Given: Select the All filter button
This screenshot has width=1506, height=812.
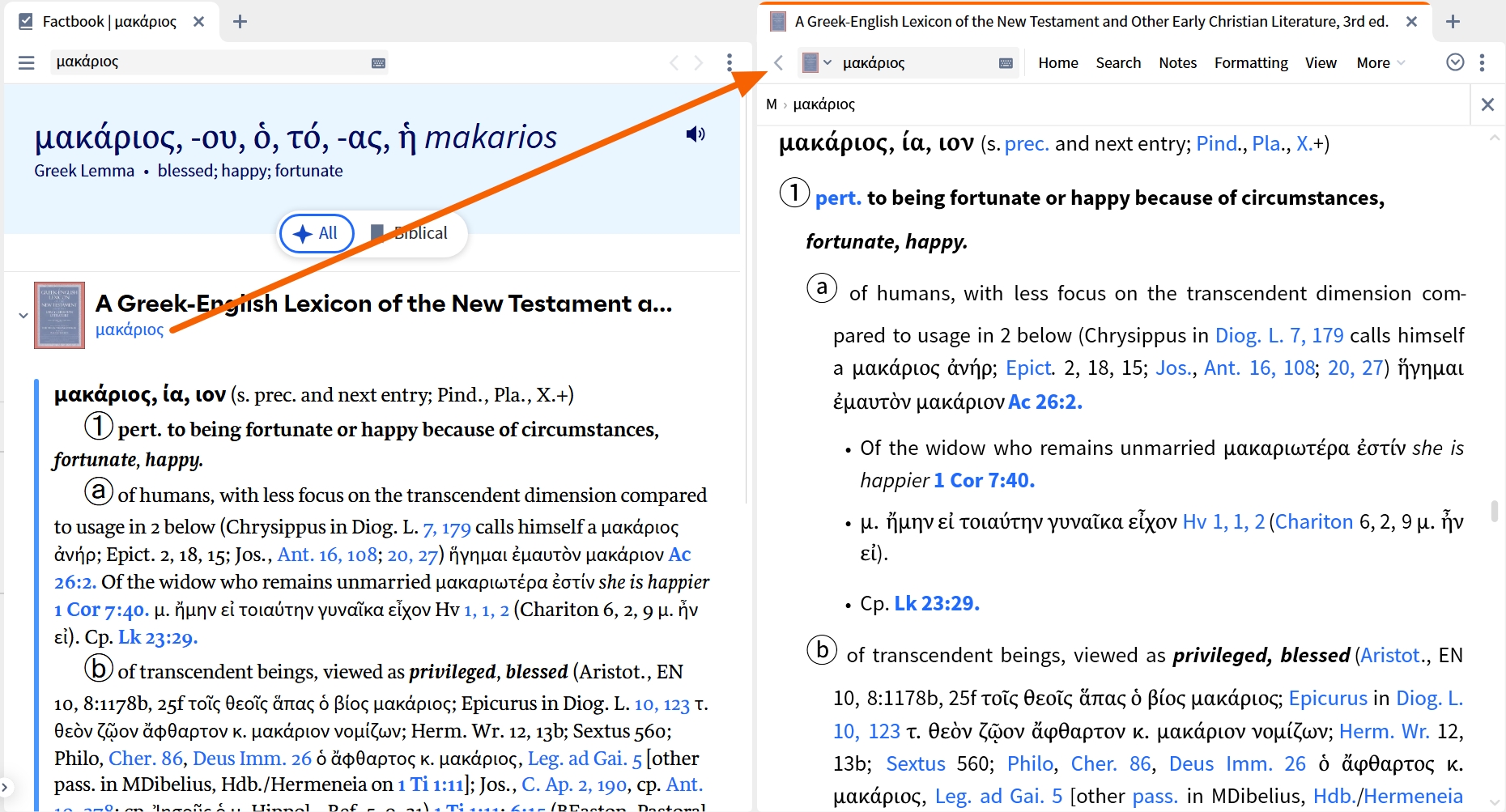Looking at the screenshot, I should point(317,233).
